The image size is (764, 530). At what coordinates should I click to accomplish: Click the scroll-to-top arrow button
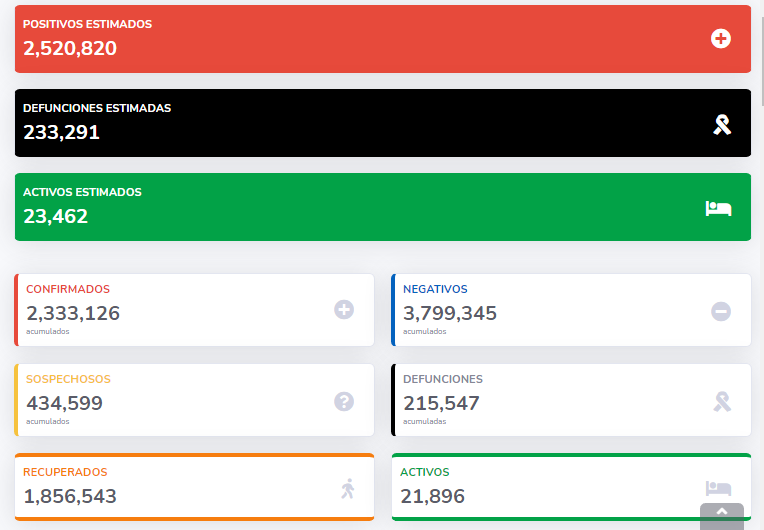click(722, 516)
